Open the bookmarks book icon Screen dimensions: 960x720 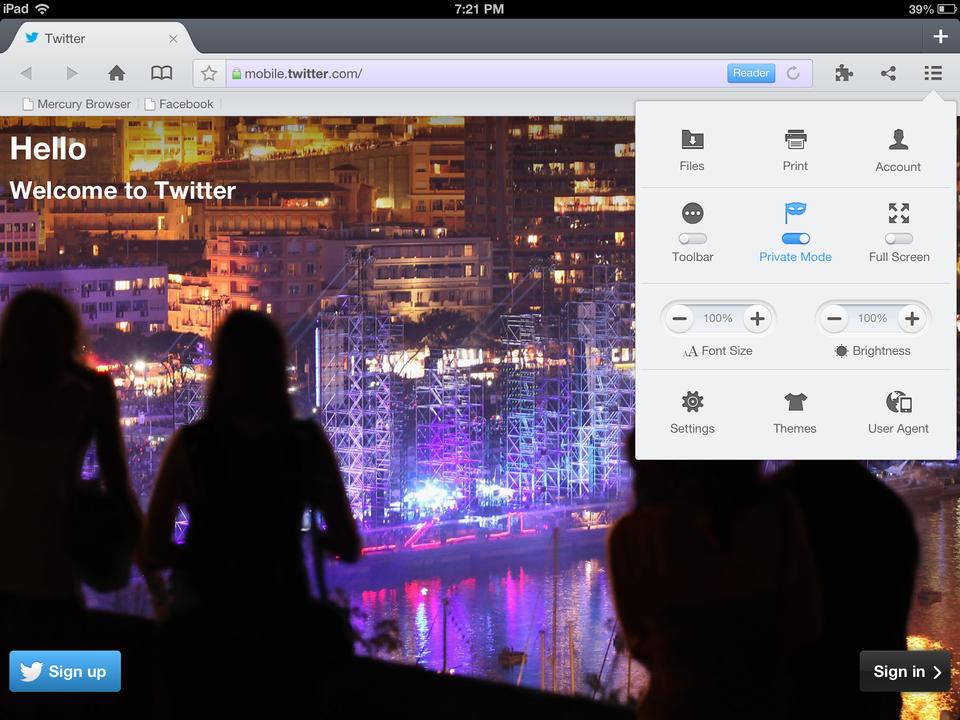click(162, 73)
